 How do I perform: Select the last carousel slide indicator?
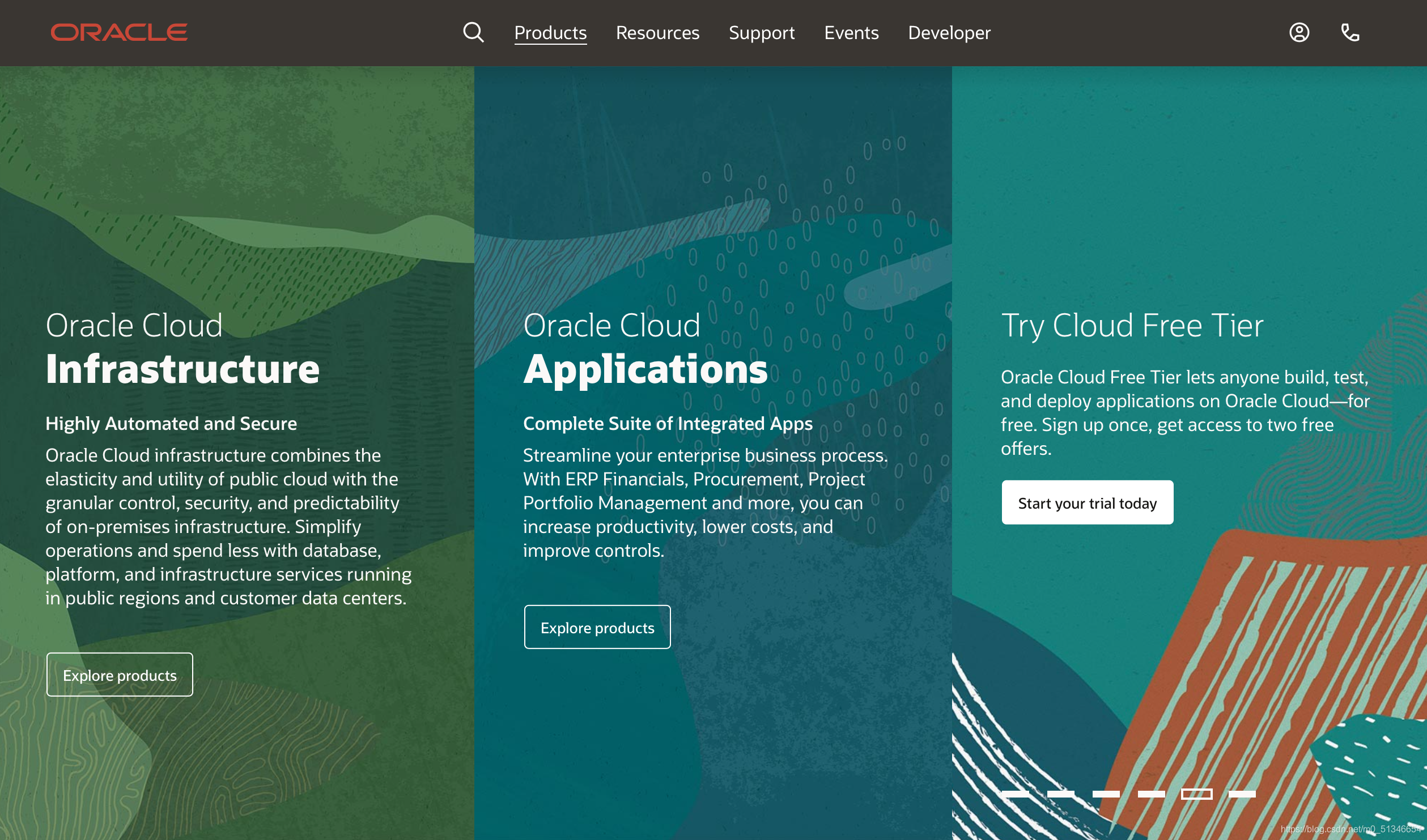[1242, 794]
